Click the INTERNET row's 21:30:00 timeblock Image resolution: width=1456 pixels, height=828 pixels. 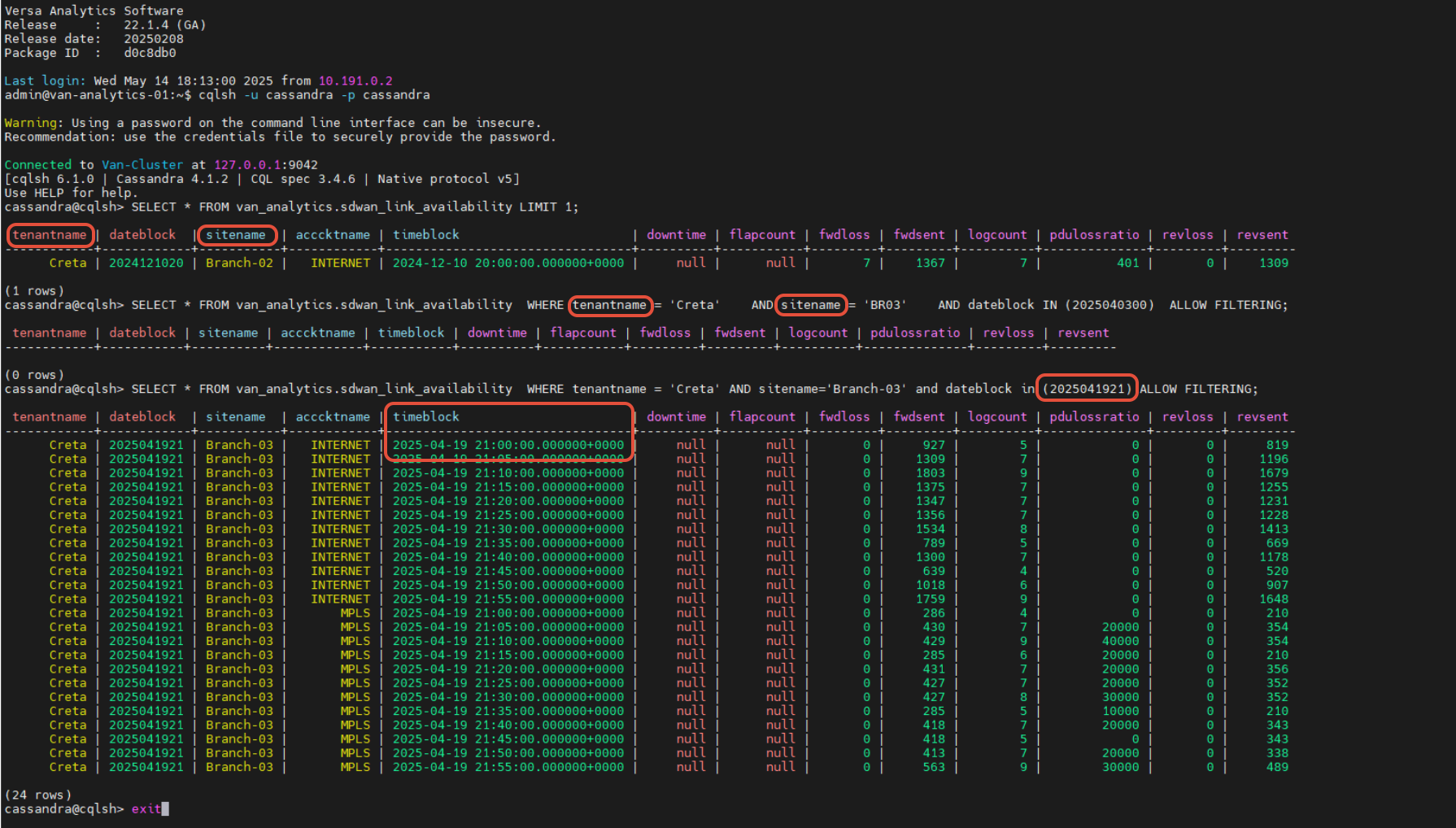[x=508, y=529]
